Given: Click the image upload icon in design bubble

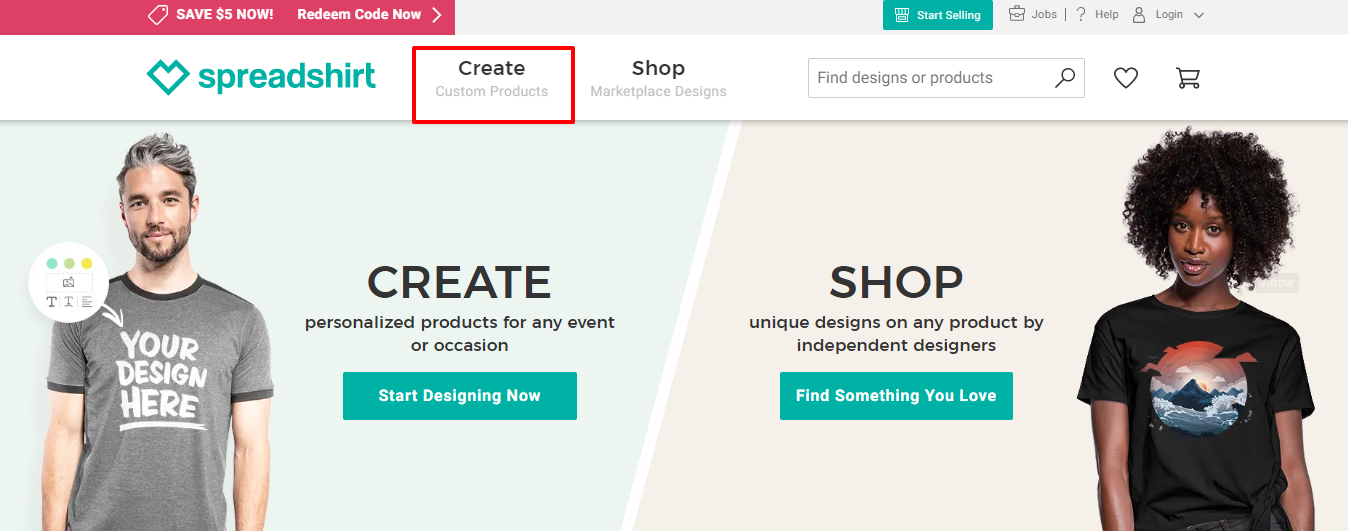Looking at the screenshot, I should 69,283.
